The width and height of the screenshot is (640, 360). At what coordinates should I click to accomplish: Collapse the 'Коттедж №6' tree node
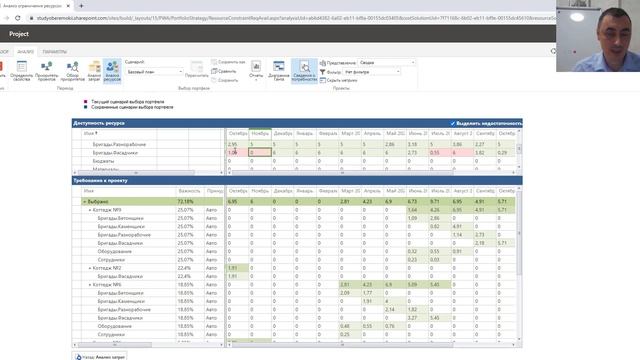[90, 284]
